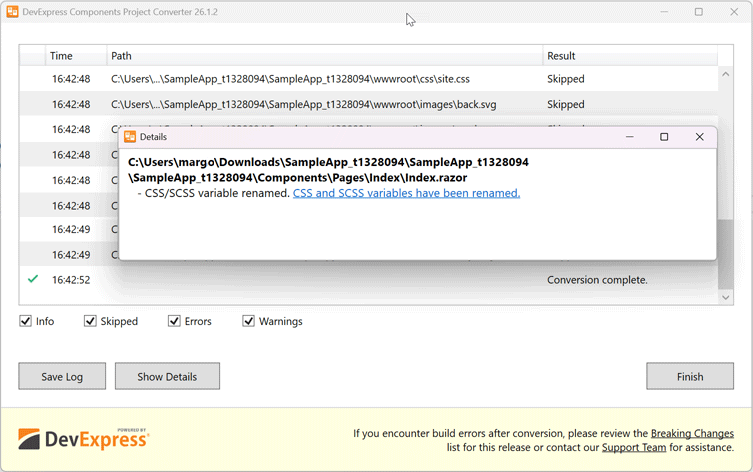The height and width of the screenshot is (472, 753).
Task: Open the 'CSS and SCSS variables have been renamed' link
Action: click(406, 193)
